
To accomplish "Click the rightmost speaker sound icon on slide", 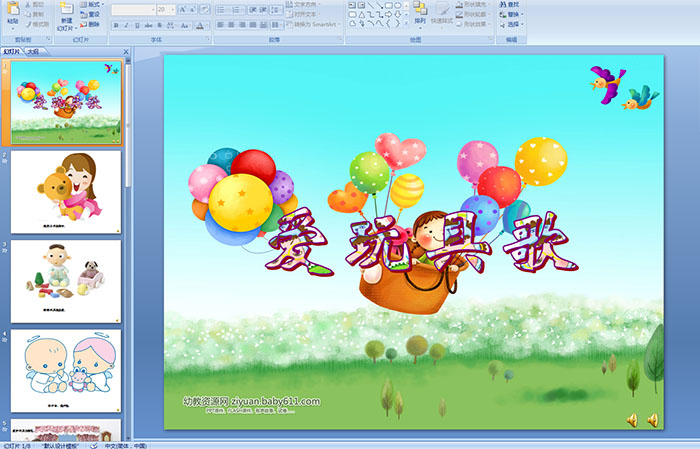I will click(653, 420).
